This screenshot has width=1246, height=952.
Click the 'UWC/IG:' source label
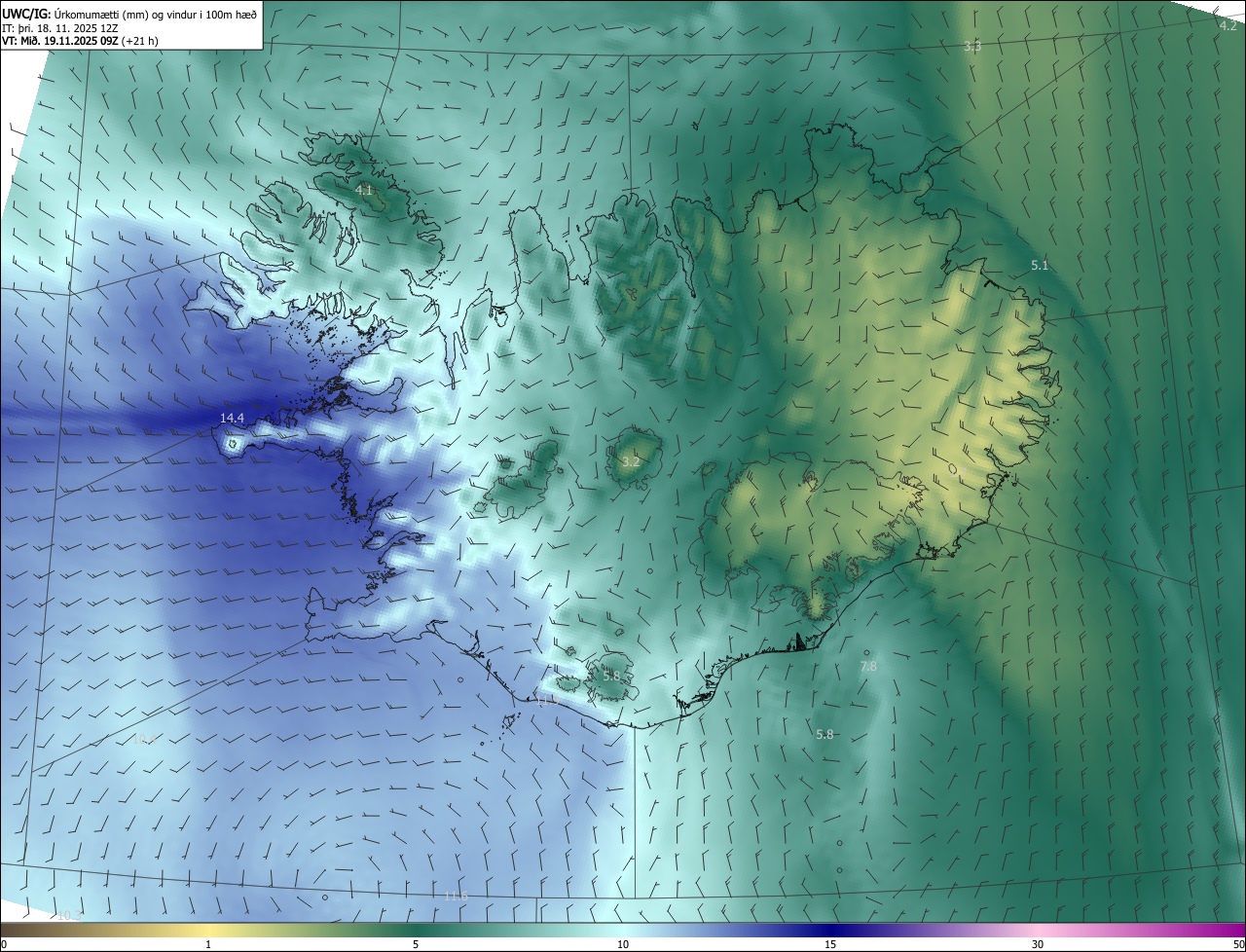coord(26,14)
